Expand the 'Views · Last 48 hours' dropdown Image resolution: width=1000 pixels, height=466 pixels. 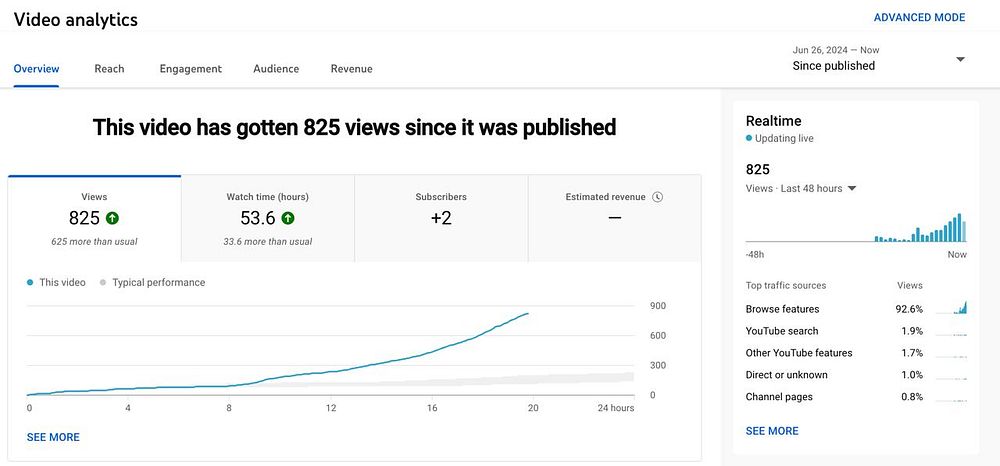click(852, 189)
